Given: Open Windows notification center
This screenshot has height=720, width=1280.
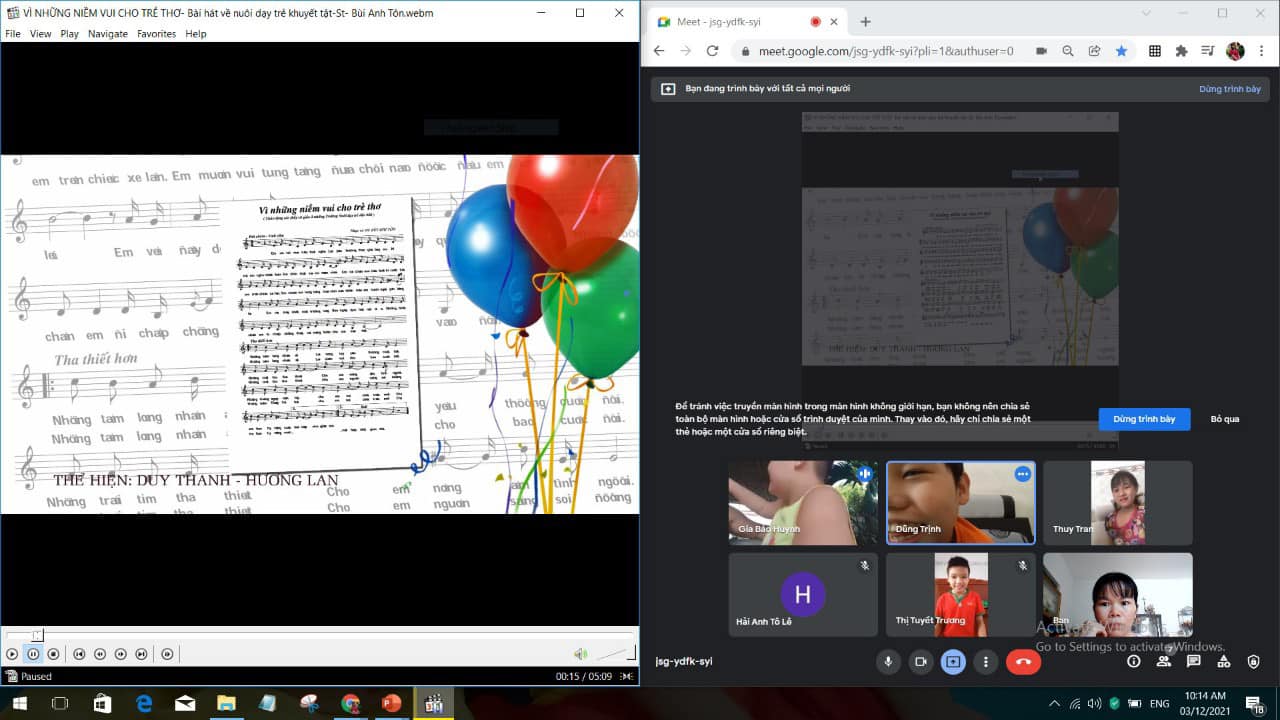Looking at the screenshot, I should coord(1255,704).
